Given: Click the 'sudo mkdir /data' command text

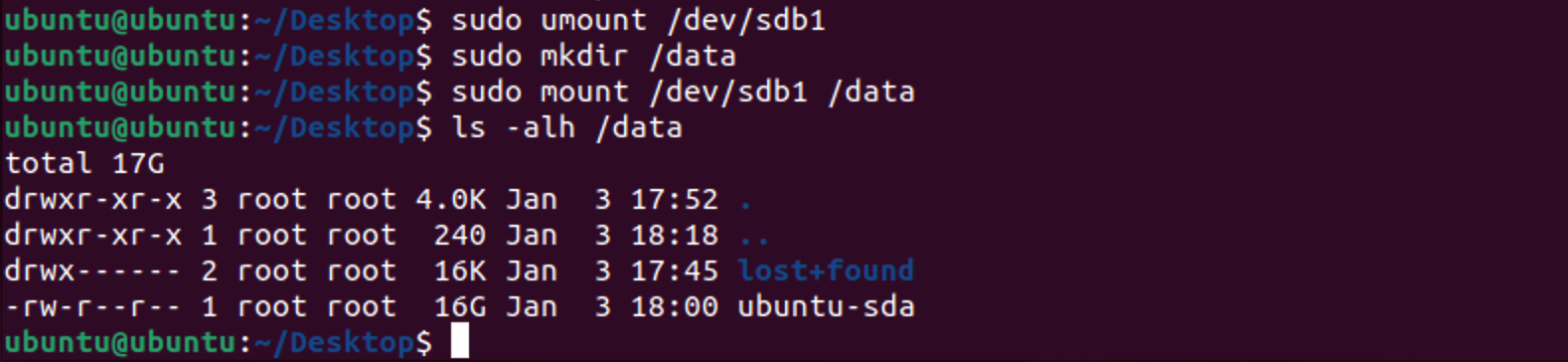Looking at the screenshot, I should pyautogui.click(x=593, y=56).
